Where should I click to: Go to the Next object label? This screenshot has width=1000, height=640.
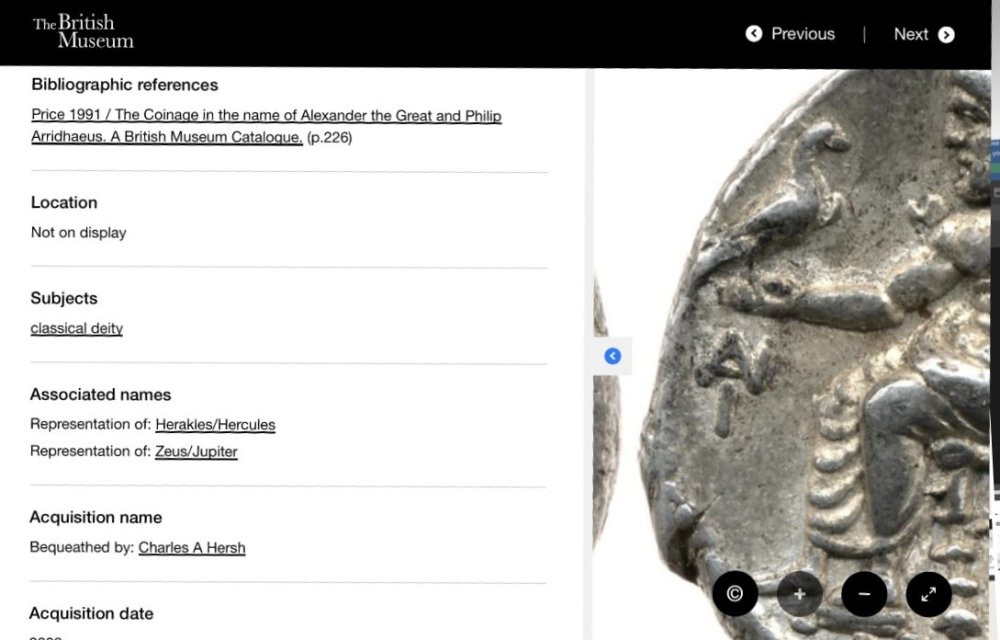pyautogui.click(x=910, y=34)
